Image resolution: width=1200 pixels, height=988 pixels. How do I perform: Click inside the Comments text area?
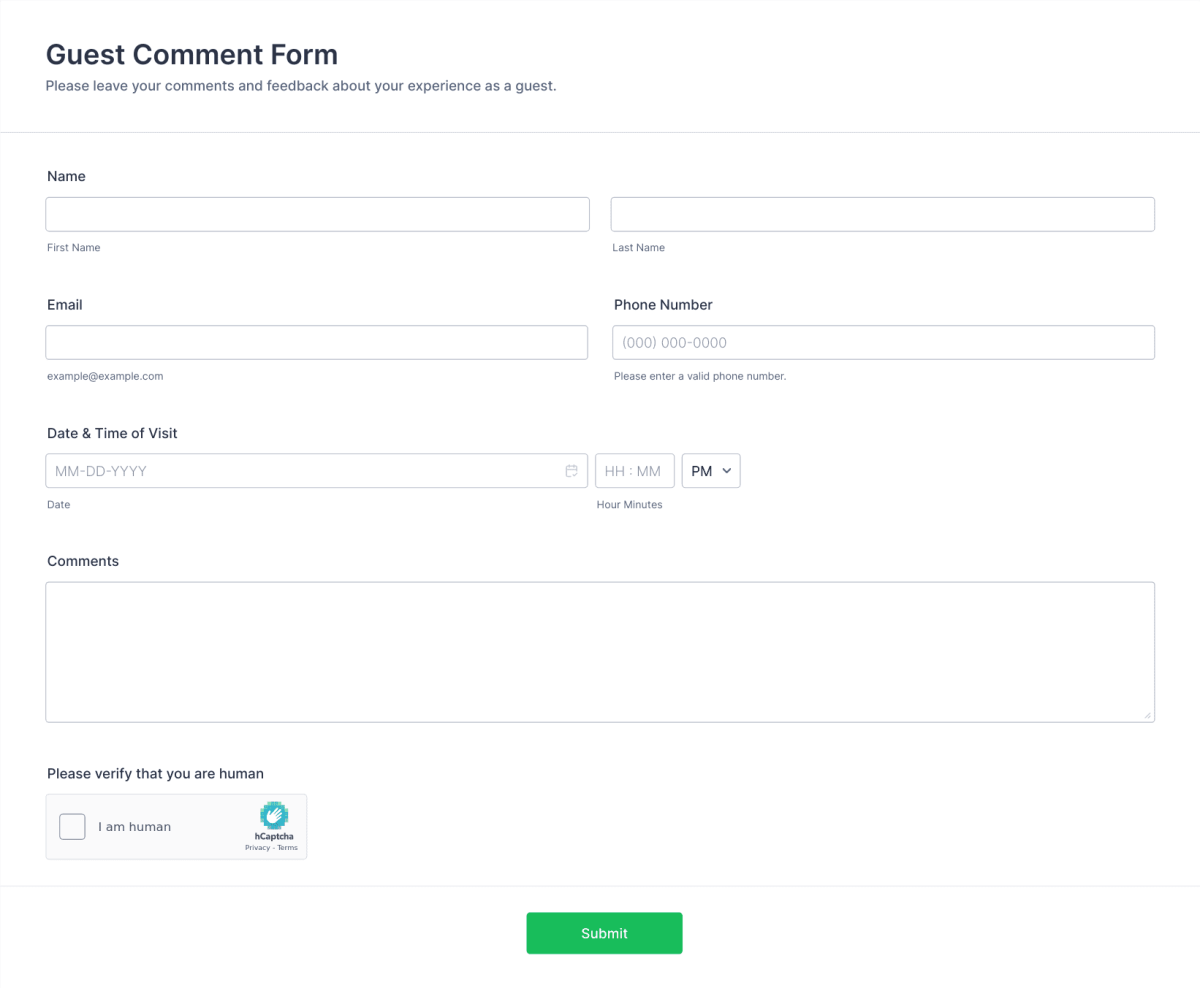click(600, 650)
